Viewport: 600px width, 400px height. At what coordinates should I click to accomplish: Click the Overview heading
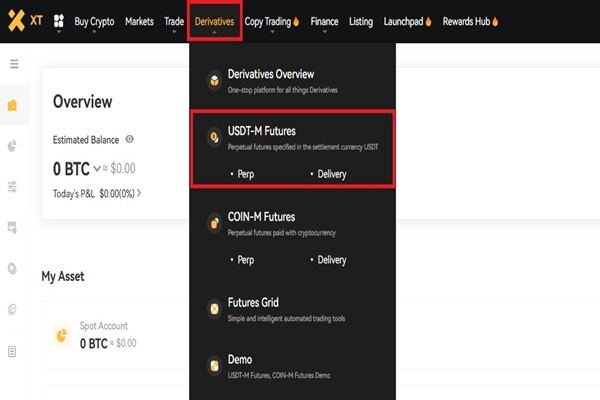click(x=83, y=102)
